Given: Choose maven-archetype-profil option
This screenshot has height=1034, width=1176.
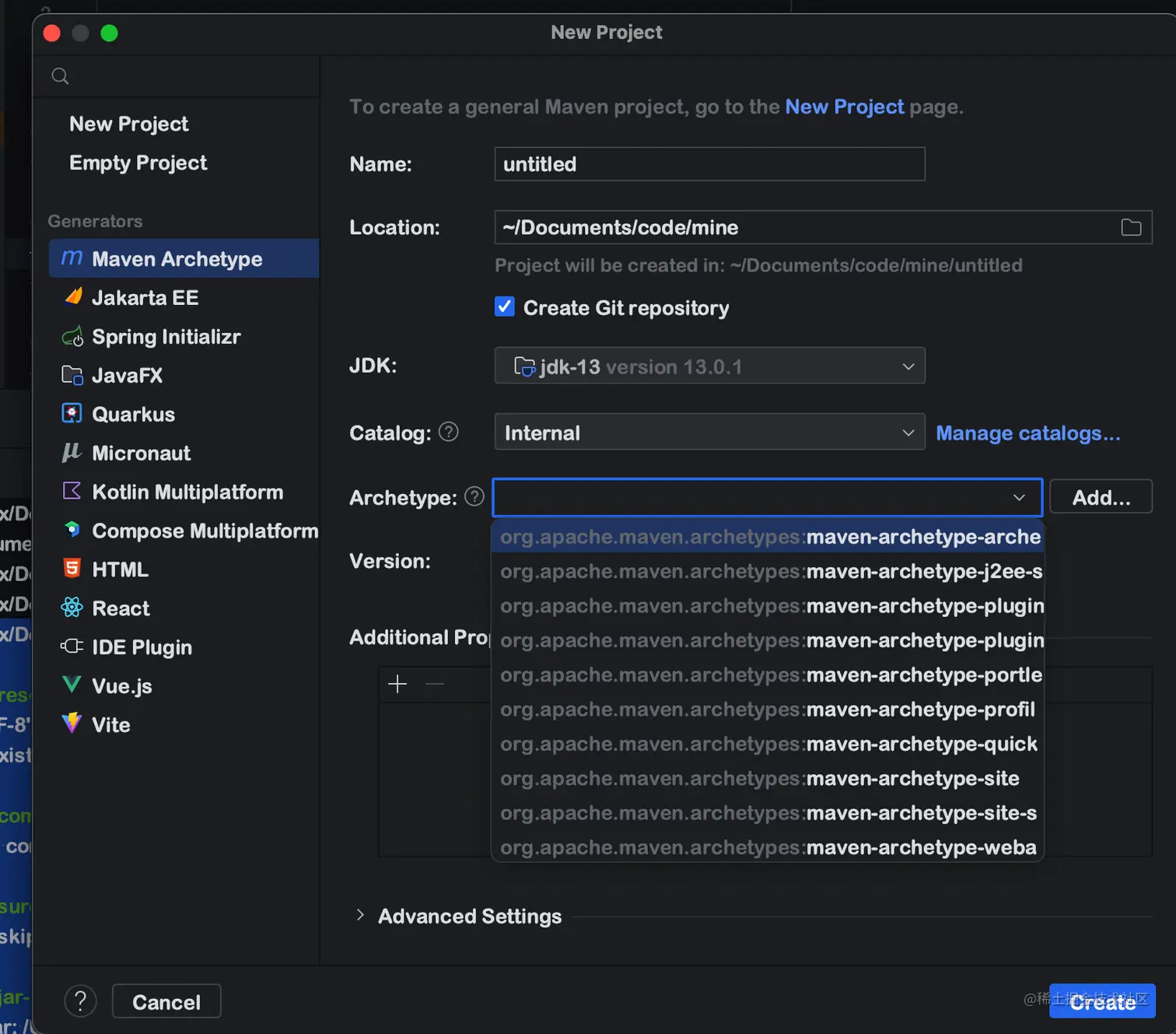Looking at the screenshot, I should coord(768,710).
